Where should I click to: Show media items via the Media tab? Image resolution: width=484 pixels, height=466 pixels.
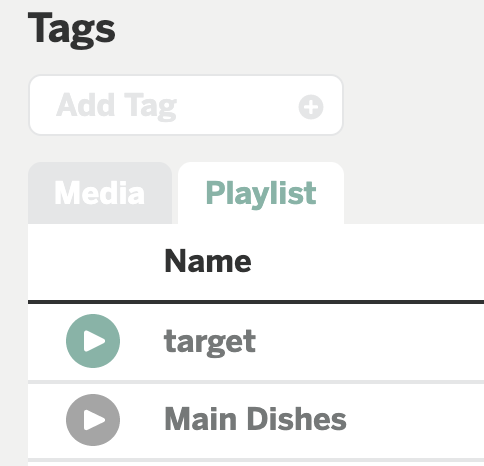pyautogui.click(x=100, y=193)
